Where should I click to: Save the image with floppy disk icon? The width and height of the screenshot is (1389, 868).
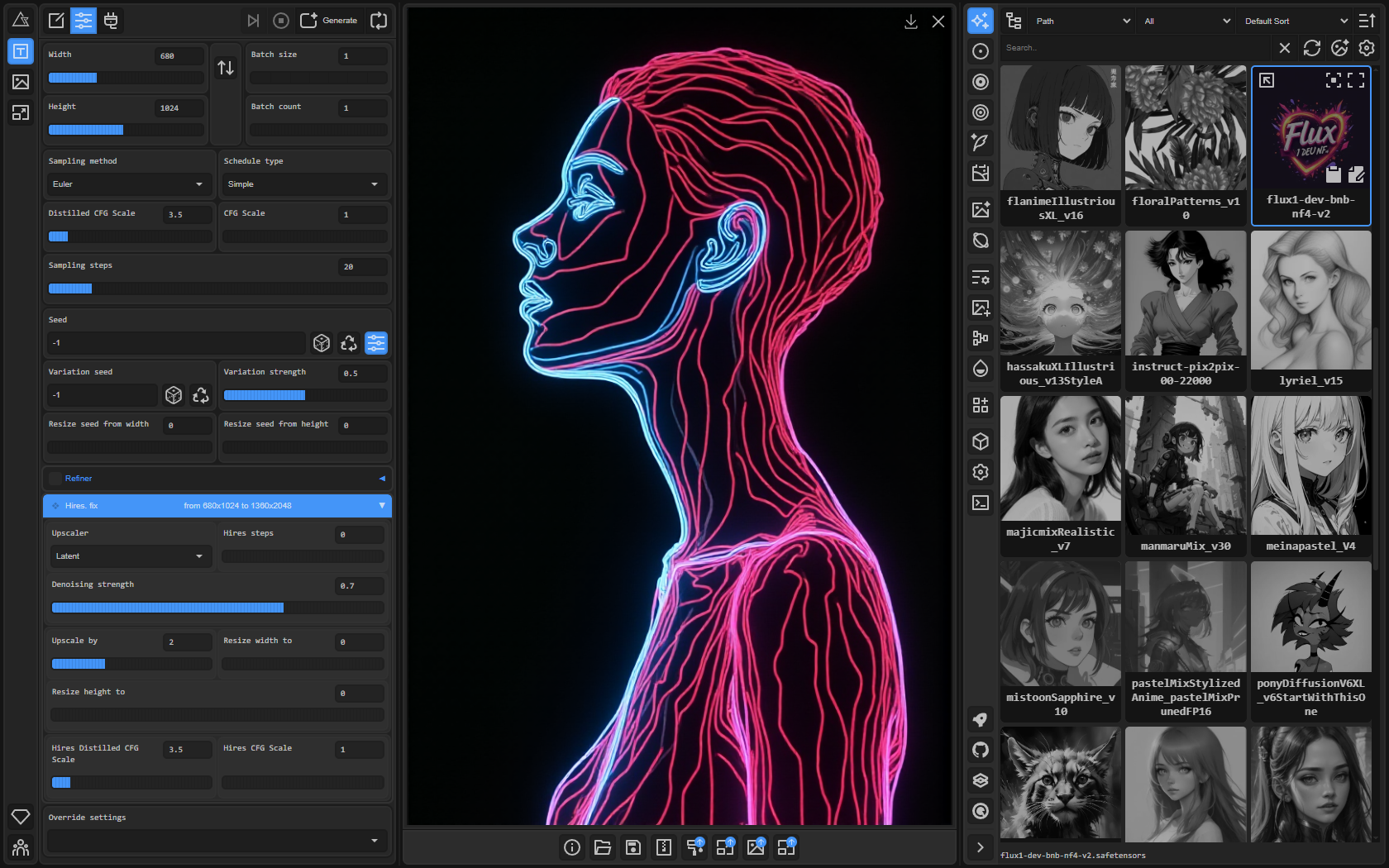633,847
